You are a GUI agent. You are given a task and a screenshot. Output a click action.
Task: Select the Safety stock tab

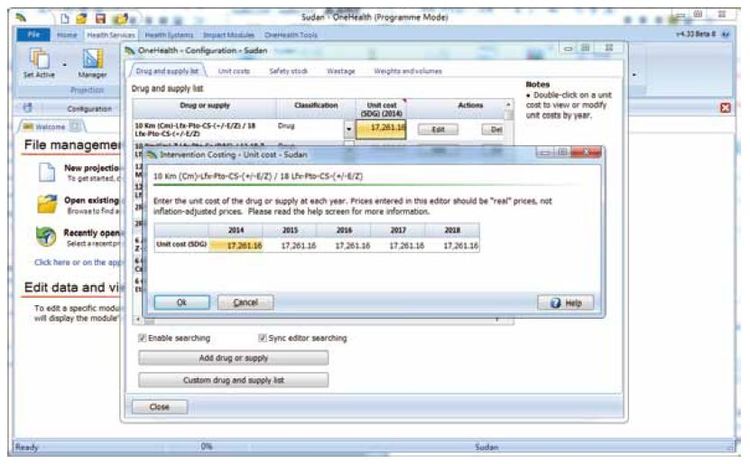coord(288,71)
